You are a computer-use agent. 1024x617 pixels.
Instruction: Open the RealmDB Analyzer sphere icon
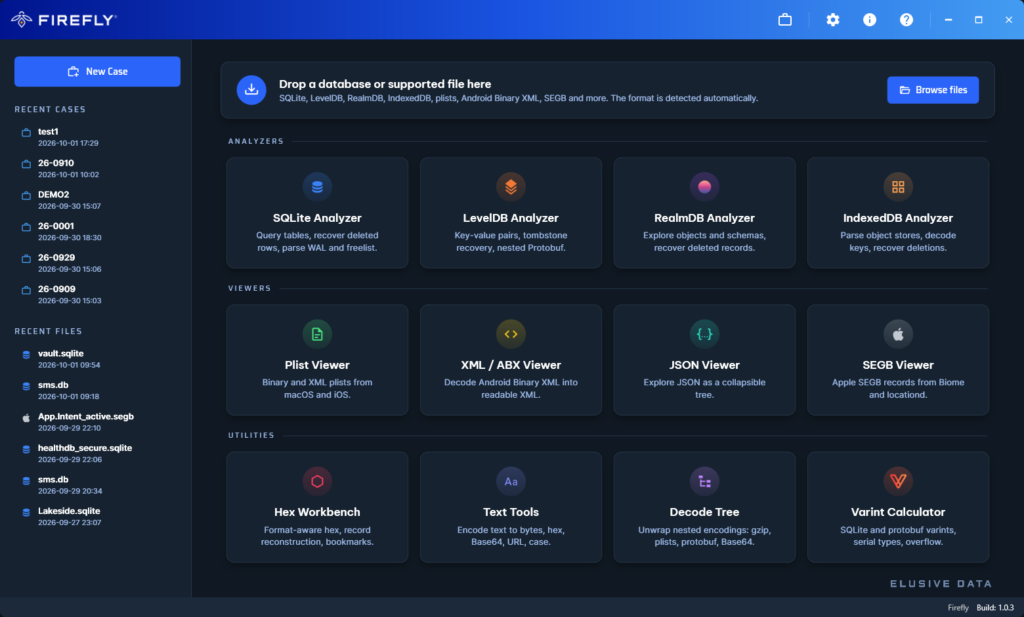click(704, 187)
